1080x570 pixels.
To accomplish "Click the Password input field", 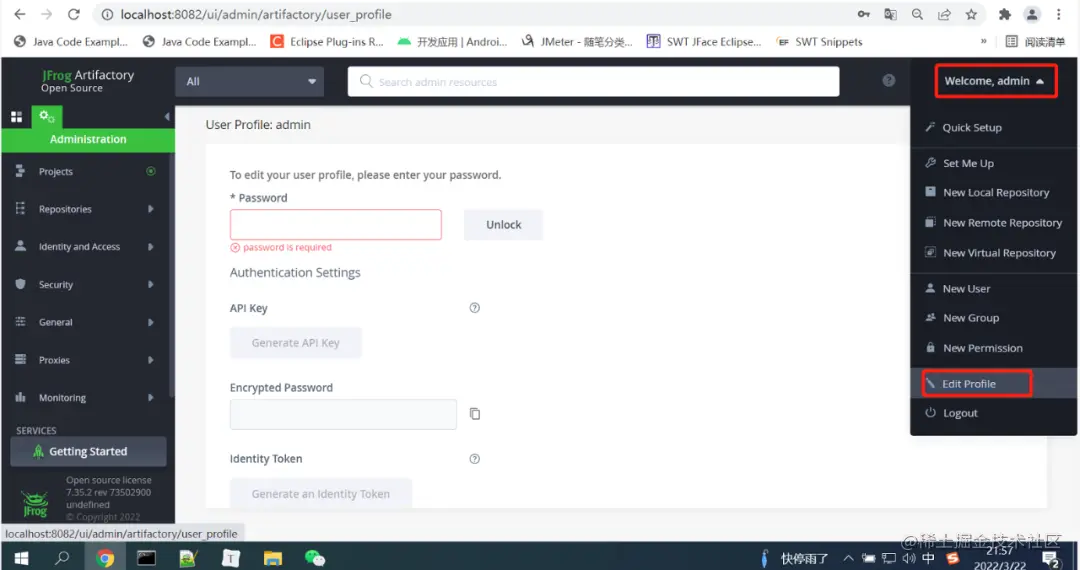I will pos(335,224).
